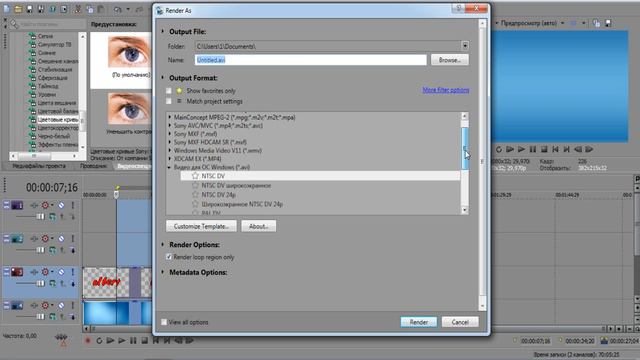Collapse the Output File section
The width and height of the screenshot is (640, 360).
click(x=163, y=31)
